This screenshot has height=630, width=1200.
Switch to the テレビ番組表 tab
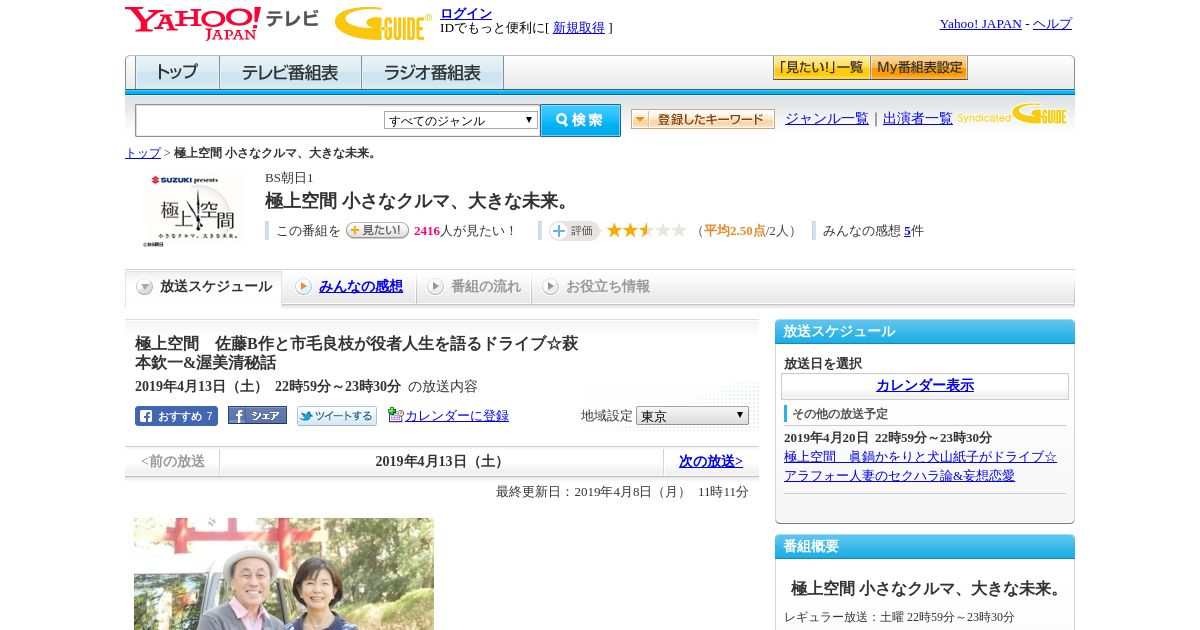pos(290,73)
